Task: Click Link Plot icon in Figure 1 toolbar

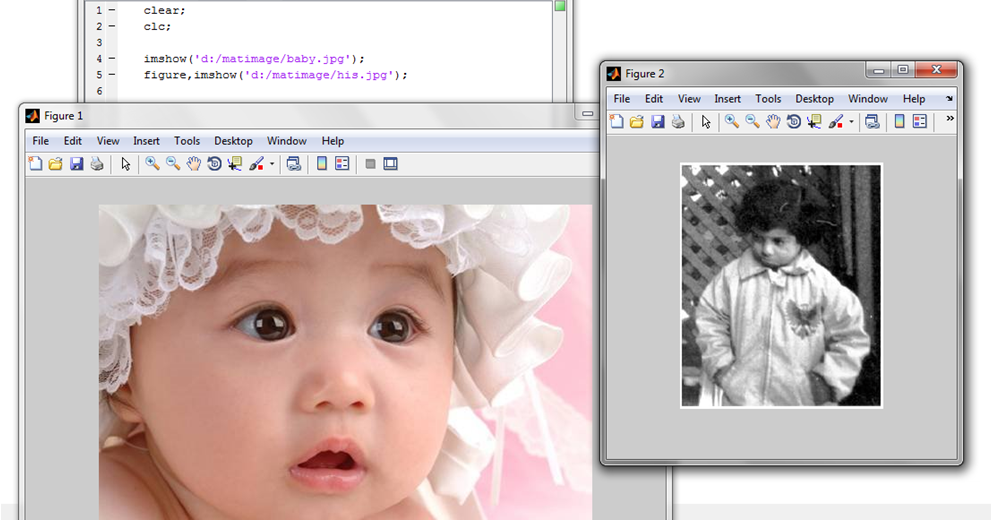Action: [x=294, y=164]
